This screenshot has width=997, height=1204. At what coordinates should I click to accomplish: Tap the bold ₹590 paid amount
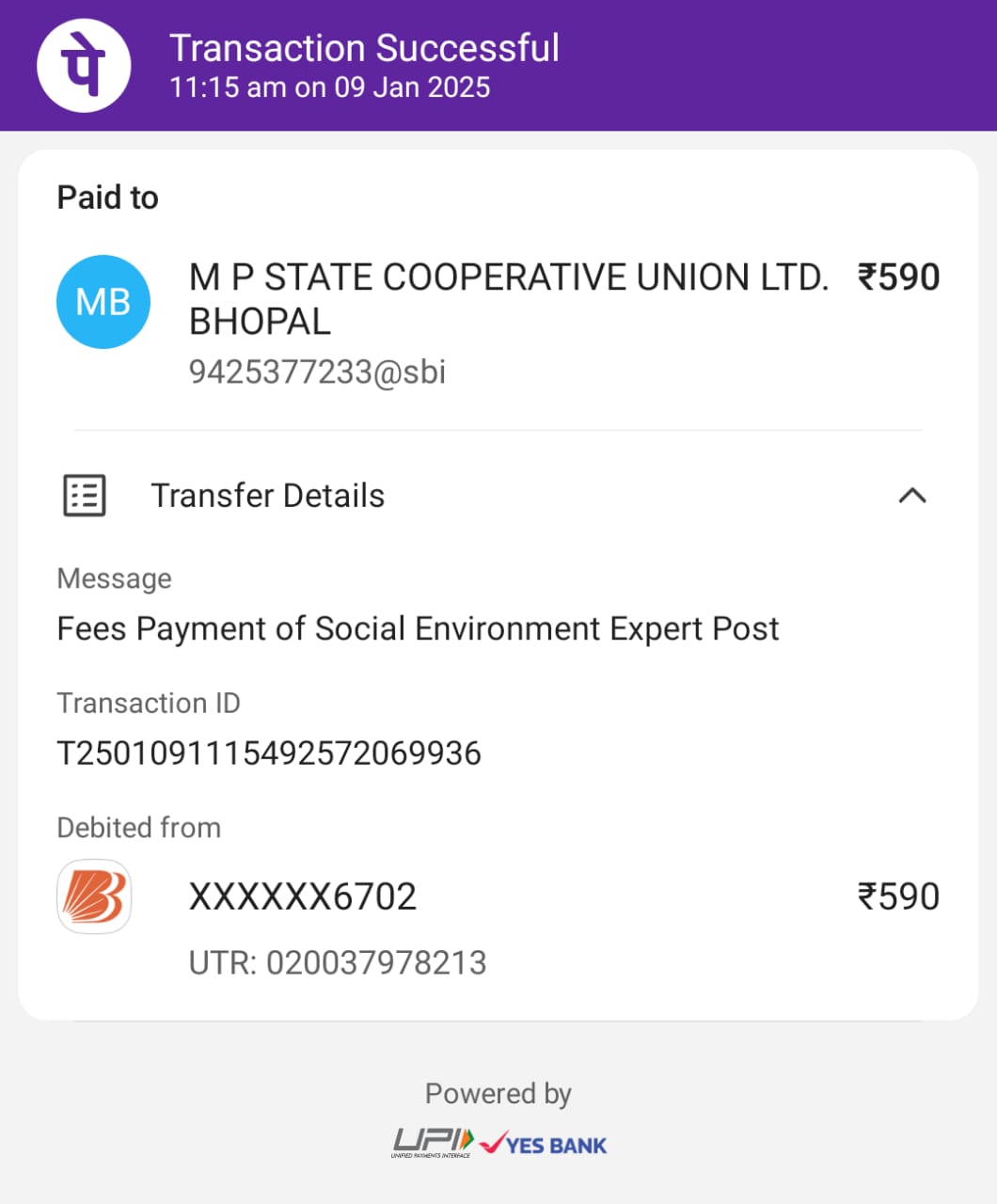[x=898, y=277]
